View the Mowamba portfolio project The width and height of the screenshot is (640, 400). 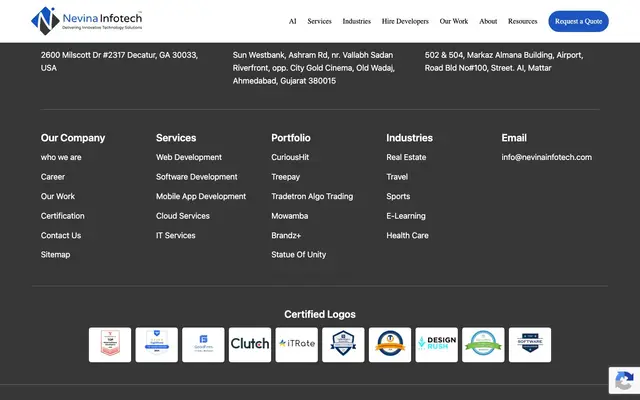[290, 216]
